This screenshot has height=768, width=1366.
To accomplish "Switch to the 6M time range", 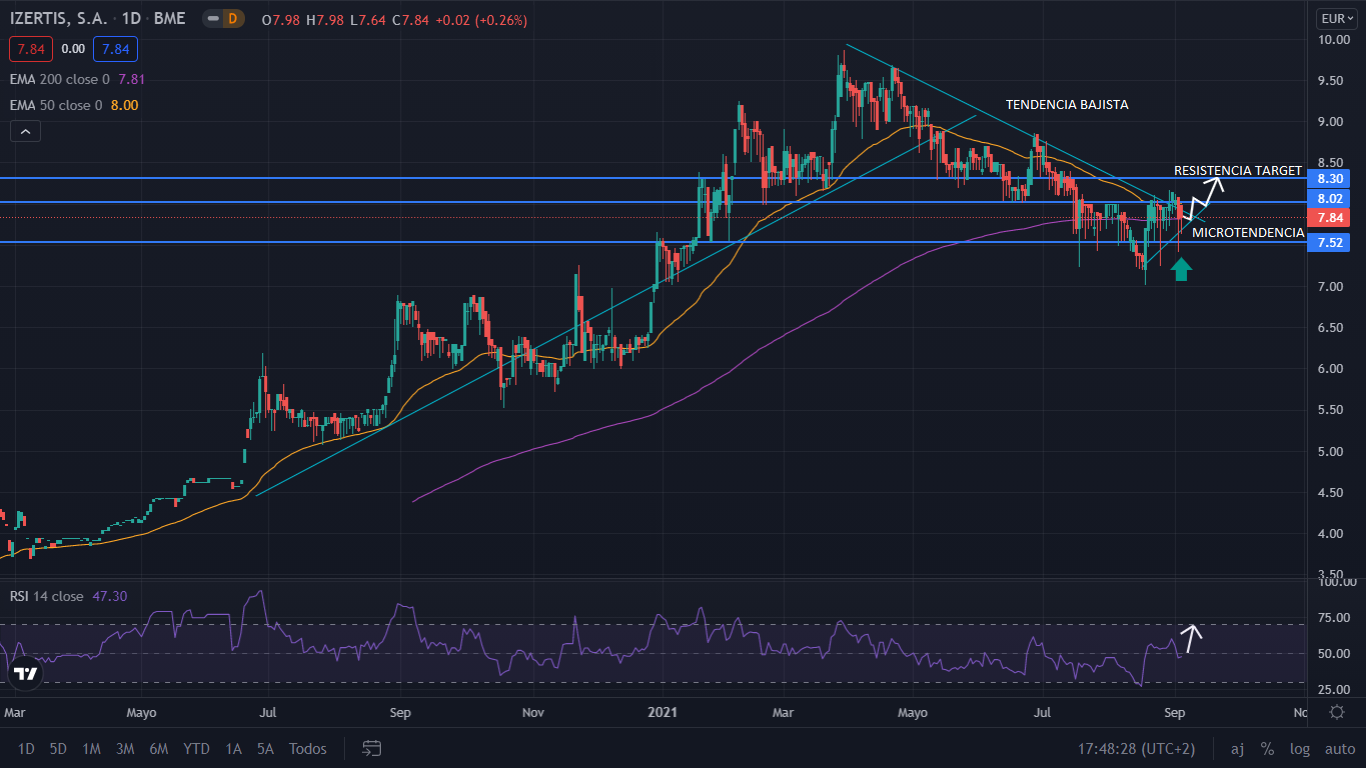I will [x=158, y=748].
